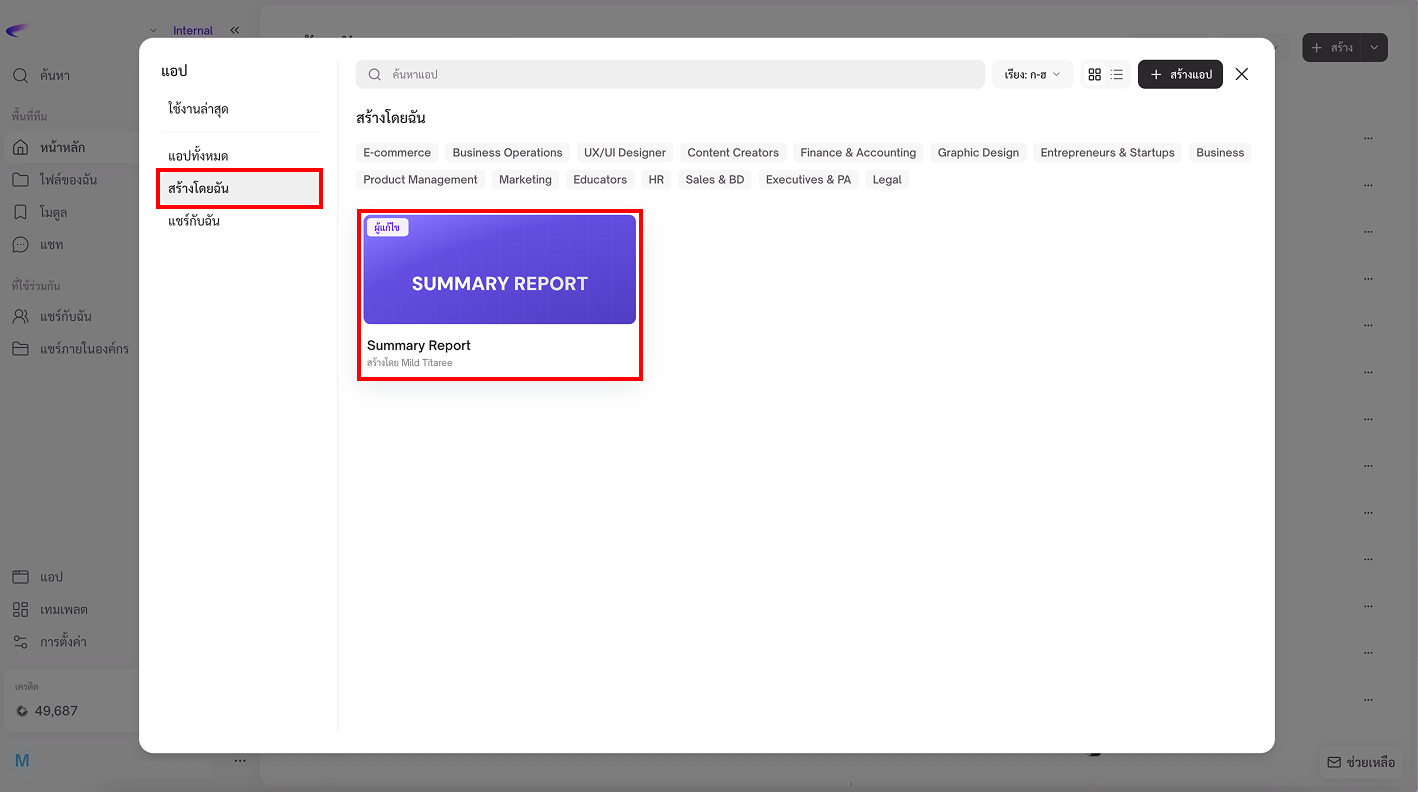Select the แอปทั้งหมด menu item

pos(198,156)
